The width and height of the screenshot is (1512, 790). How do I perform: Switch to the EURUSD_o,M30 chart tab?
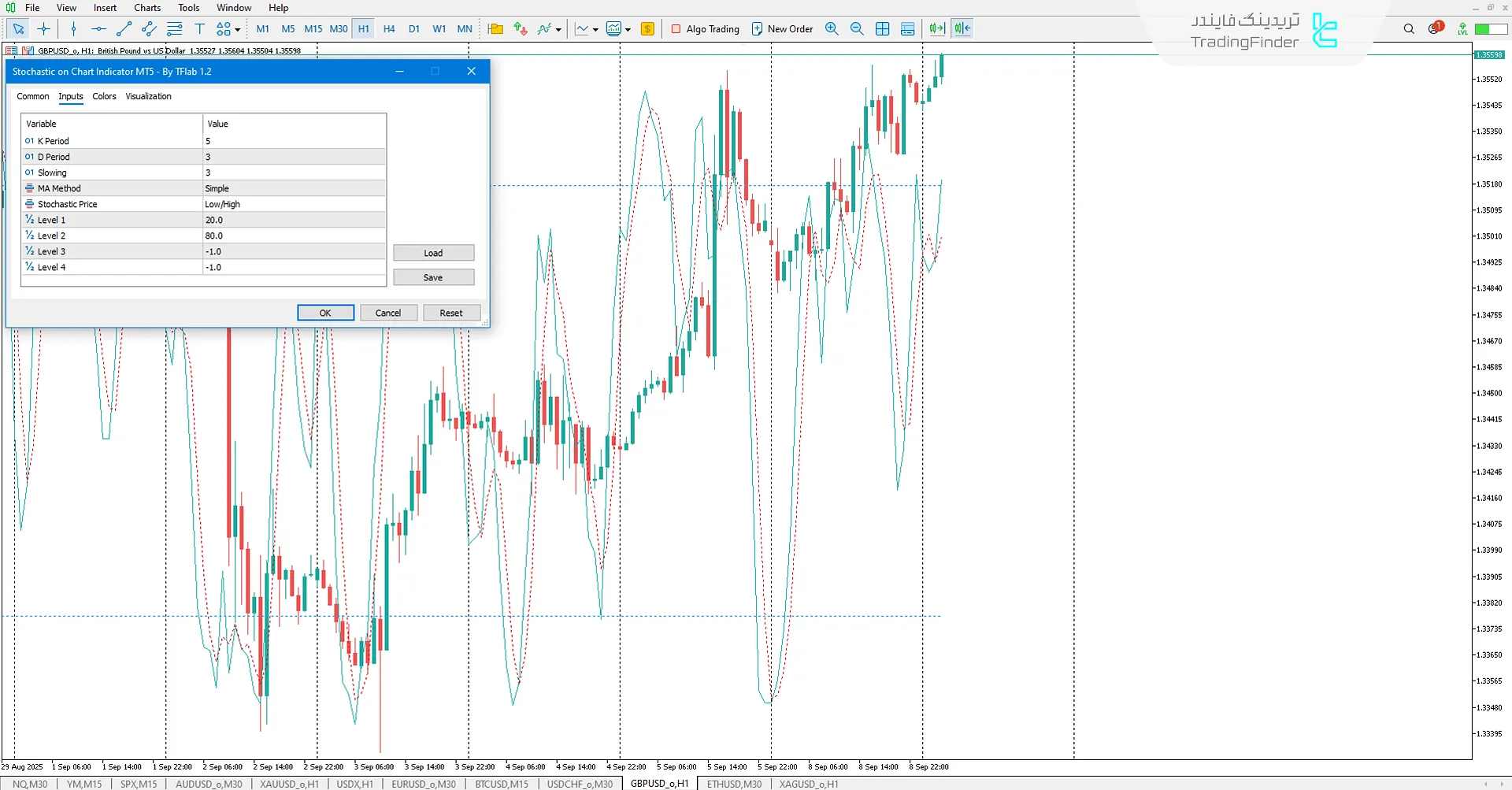(x=423, y=784)
